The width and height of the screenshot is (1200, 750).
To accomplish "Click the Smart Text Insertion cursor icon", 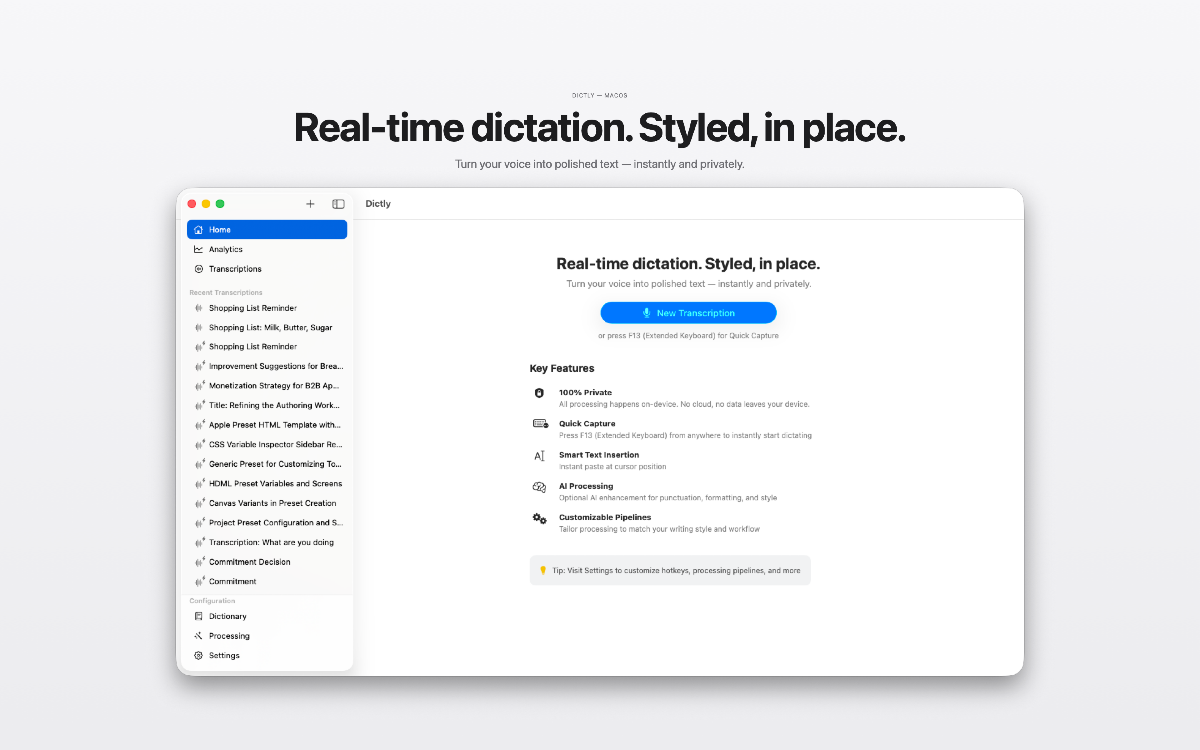I will [539, 455].
